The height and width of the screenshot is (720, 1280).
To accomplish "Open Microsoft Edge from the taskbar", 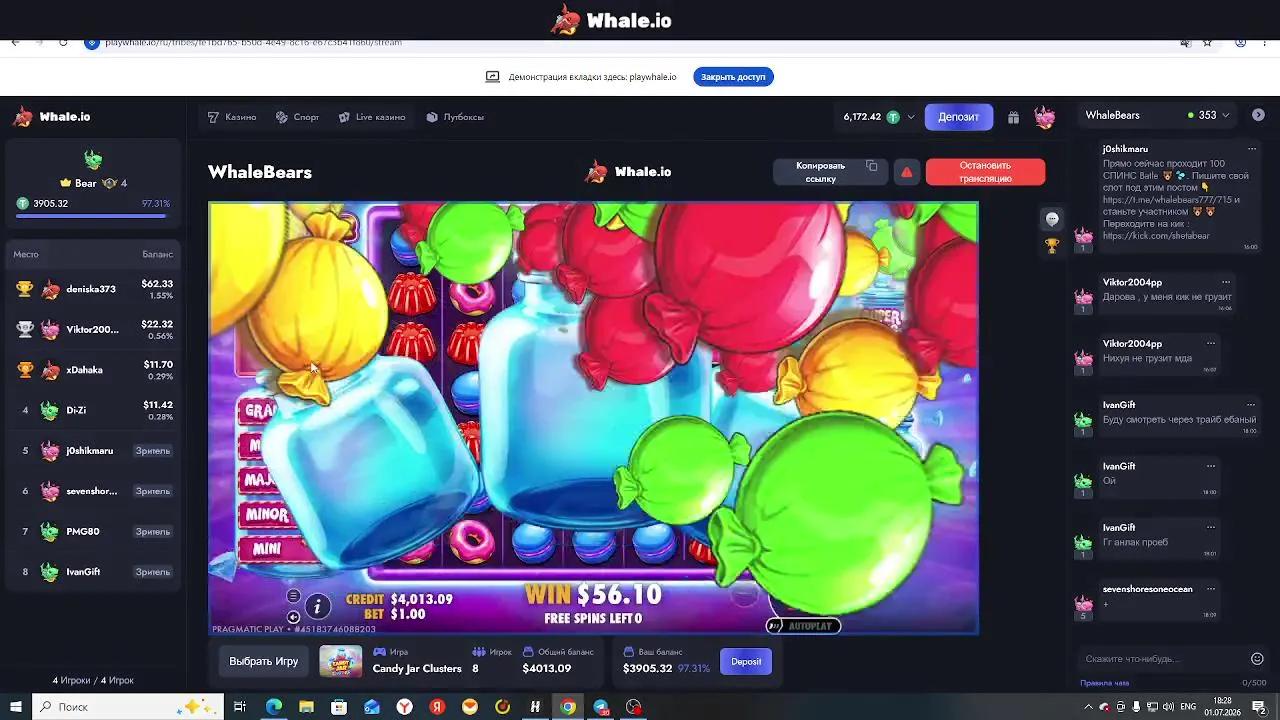I will click(x=273, y=707).
